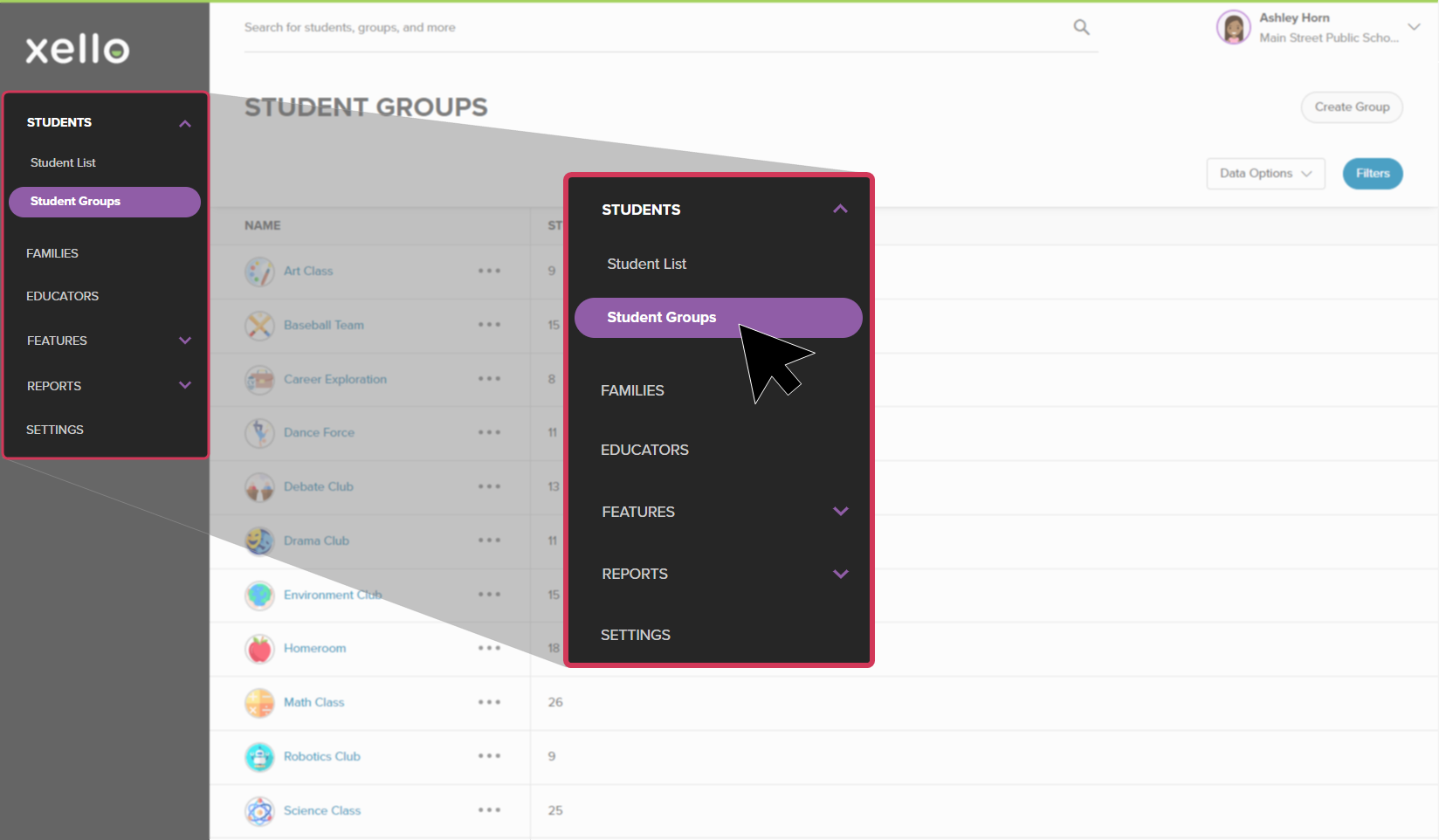Open the Homeroom group link
1439x840 pixels.
(314, 648)
